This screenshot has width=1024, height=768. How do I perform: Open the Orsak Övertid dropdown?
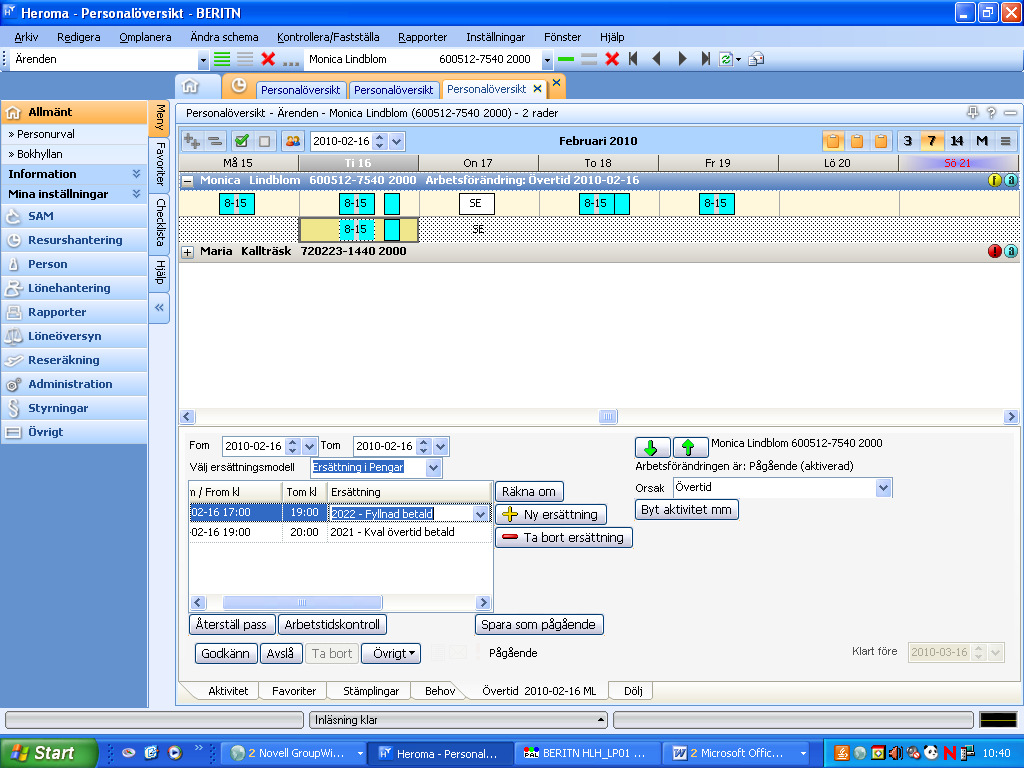[x=883, y=488]
